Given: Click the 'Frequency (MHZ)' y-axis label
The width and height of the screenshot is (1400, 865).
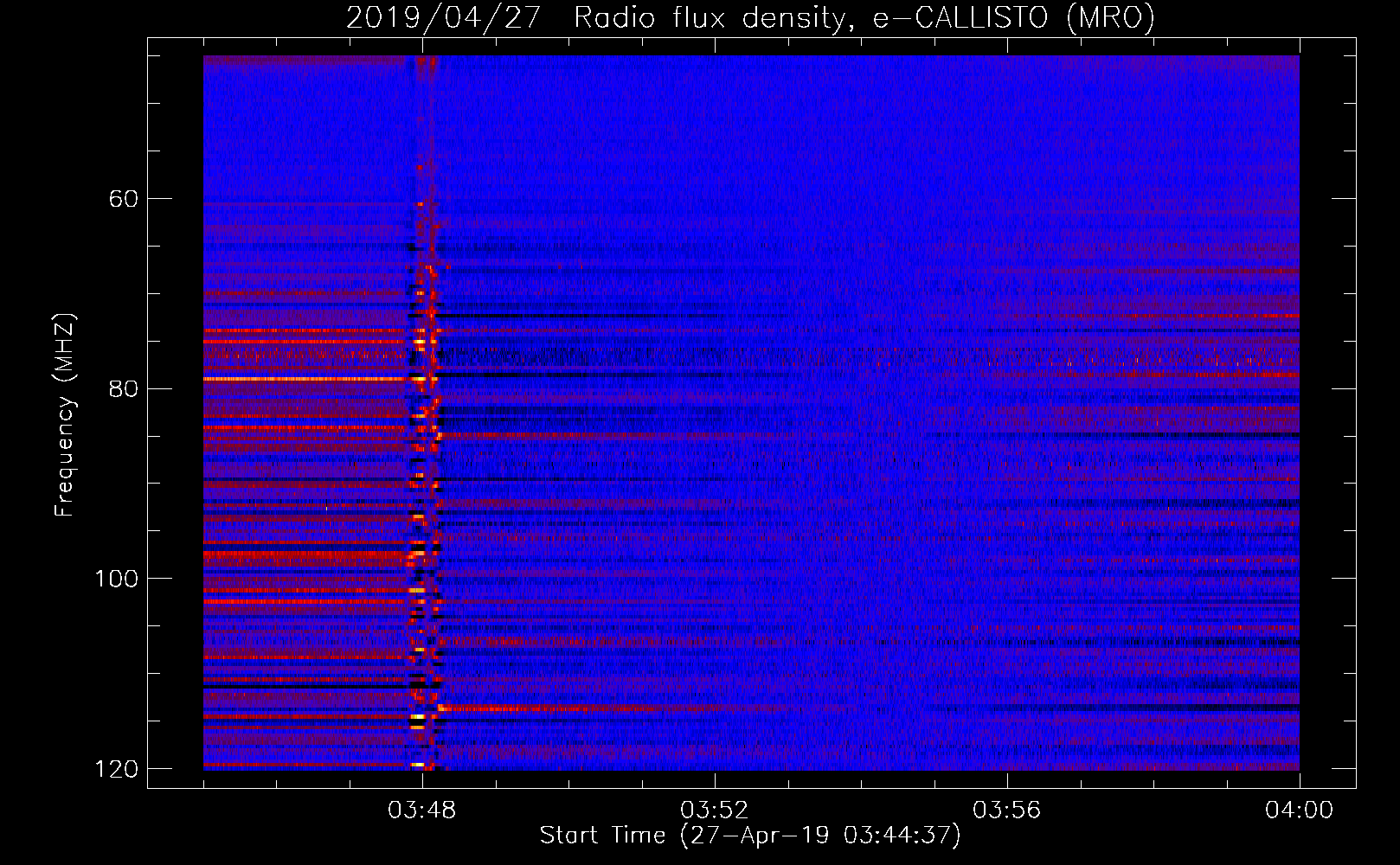Looking at the screenshot, I should coord(65,415).
